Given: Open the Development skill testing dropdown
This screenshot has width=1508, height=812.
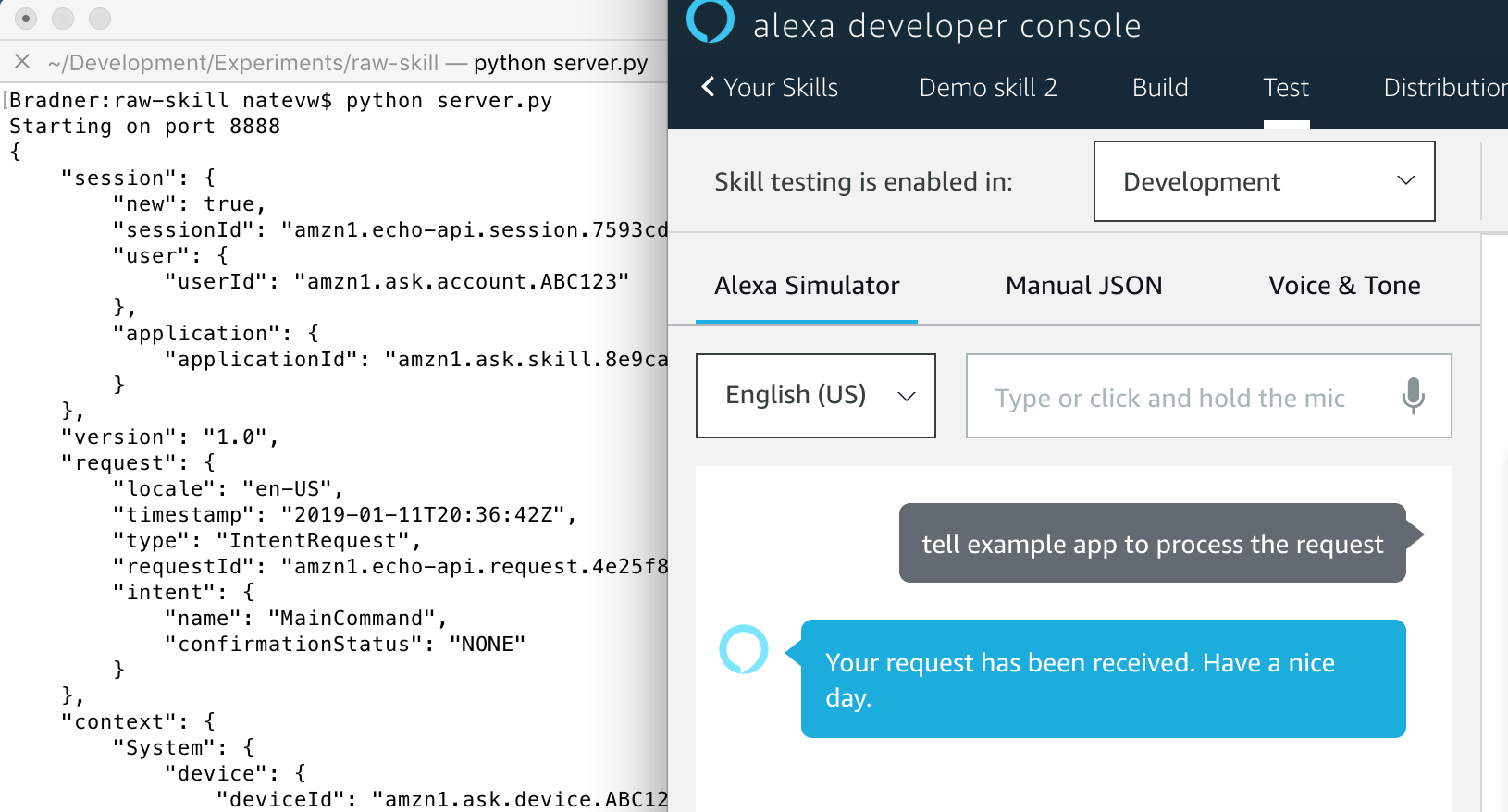Looking at the screenshot, I should pos(1265,181).
